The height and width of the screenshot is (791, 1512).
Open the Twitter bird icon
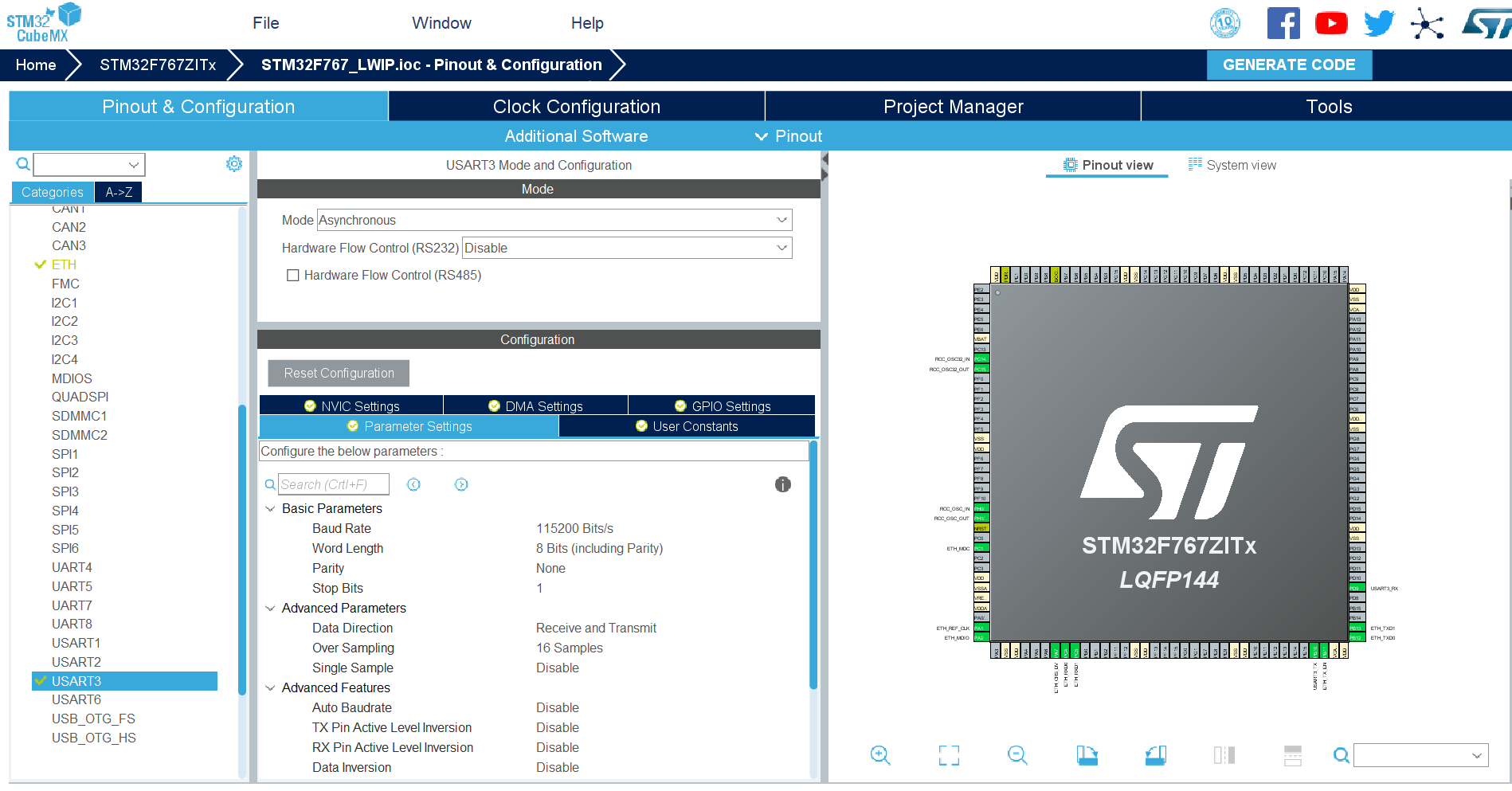[1379, 23]
